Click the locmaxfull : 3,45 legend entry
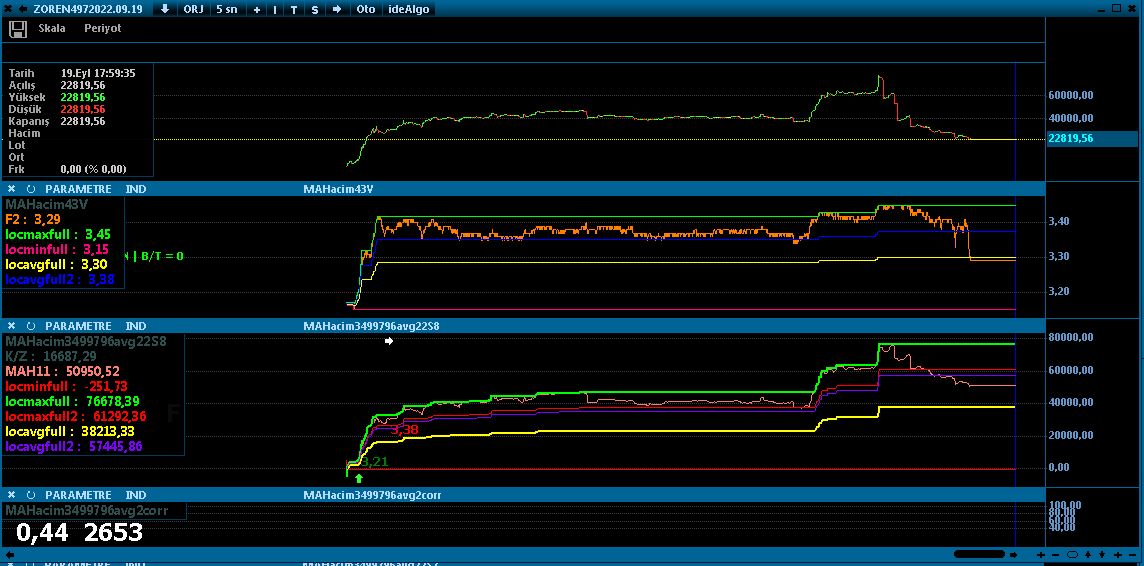This screenshot has height=566, width=1144. 58,234
